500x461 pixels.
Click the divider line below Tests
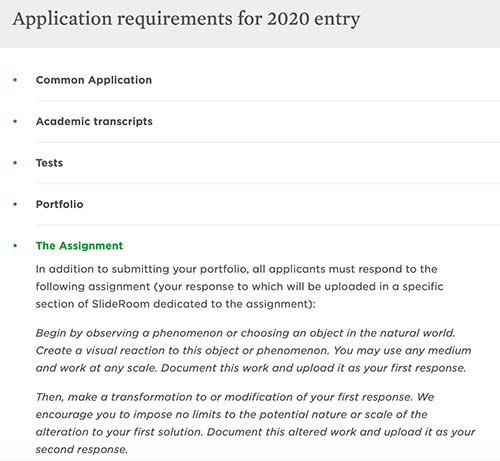268,183
